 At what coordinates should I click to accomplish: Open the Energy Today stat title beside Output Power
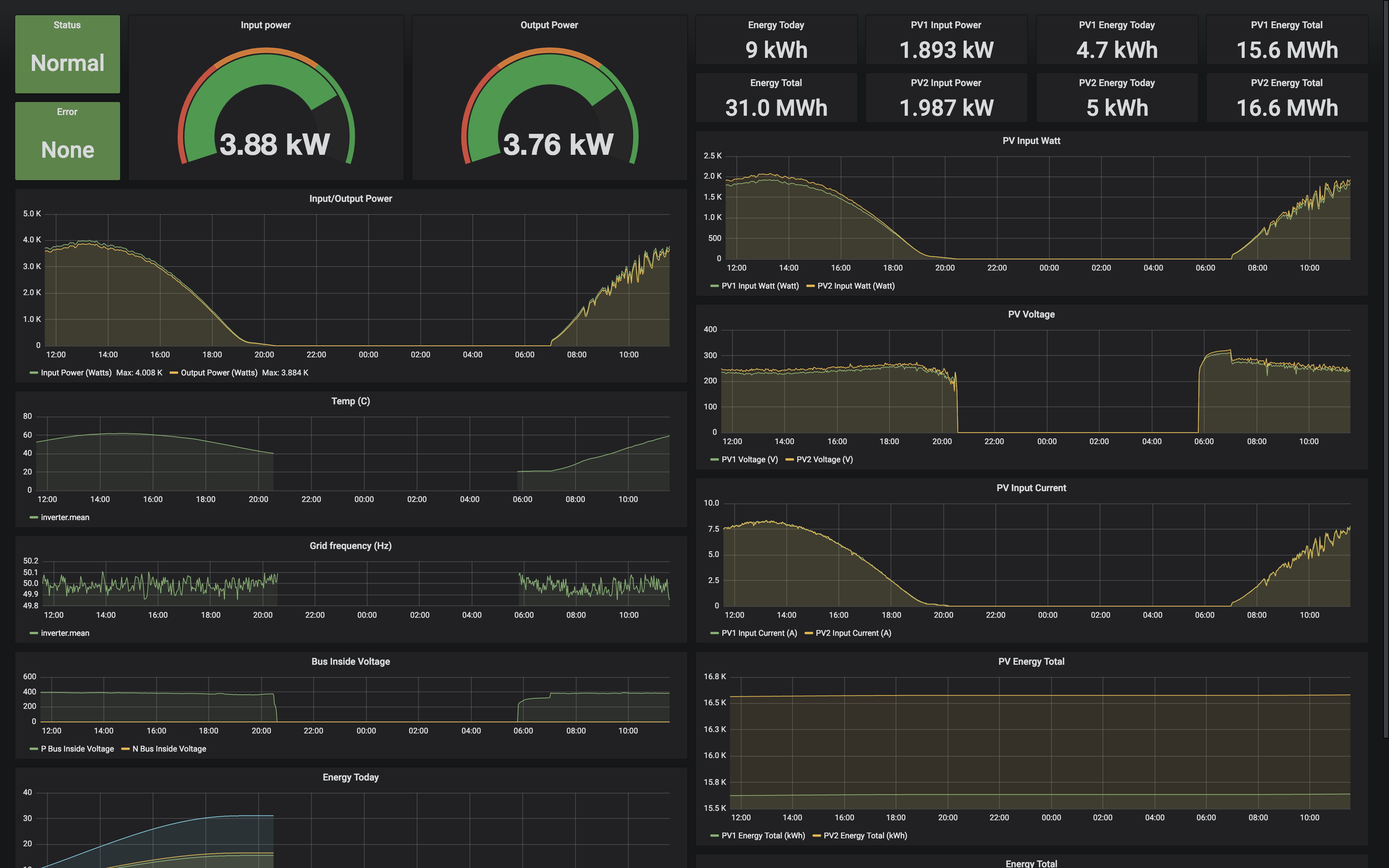[776, 25]
